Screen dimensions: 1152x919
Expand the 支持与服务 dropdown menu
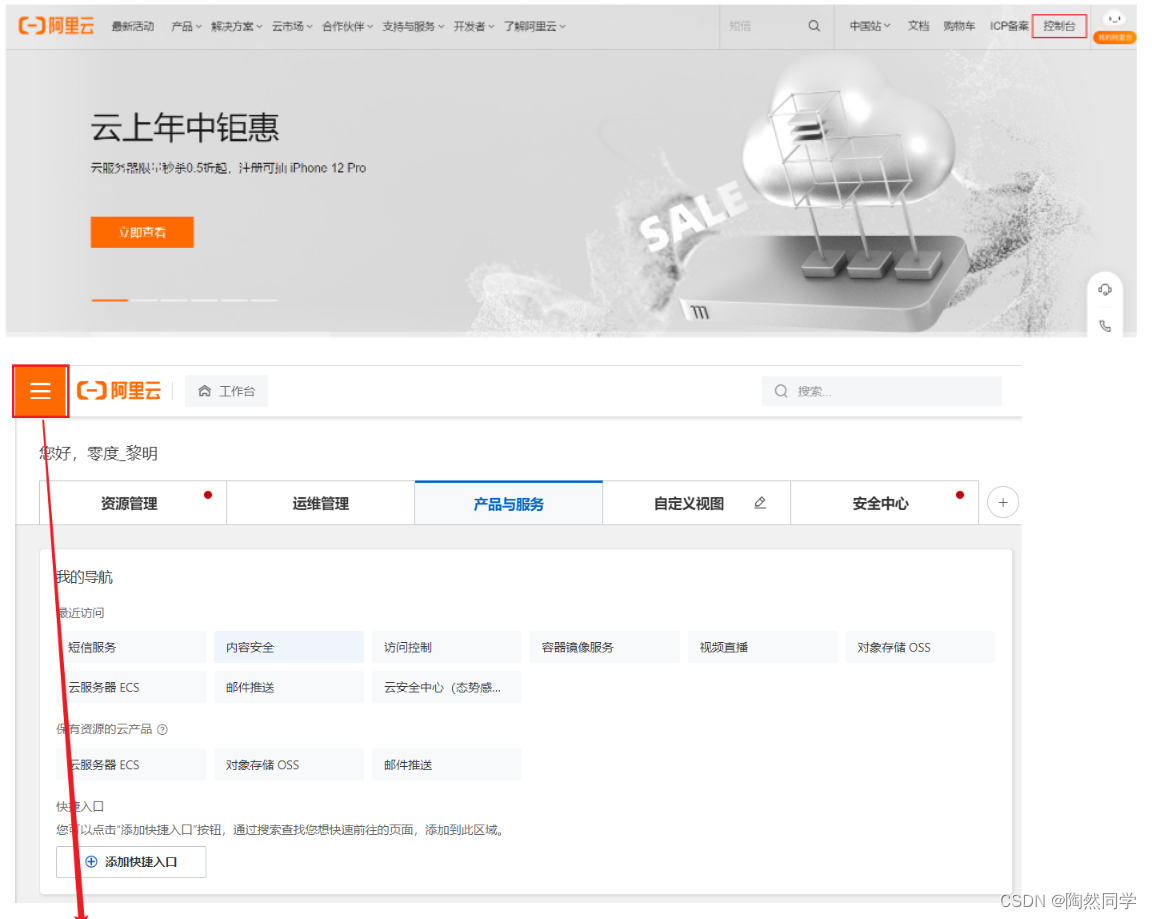(x=413, y=26)
